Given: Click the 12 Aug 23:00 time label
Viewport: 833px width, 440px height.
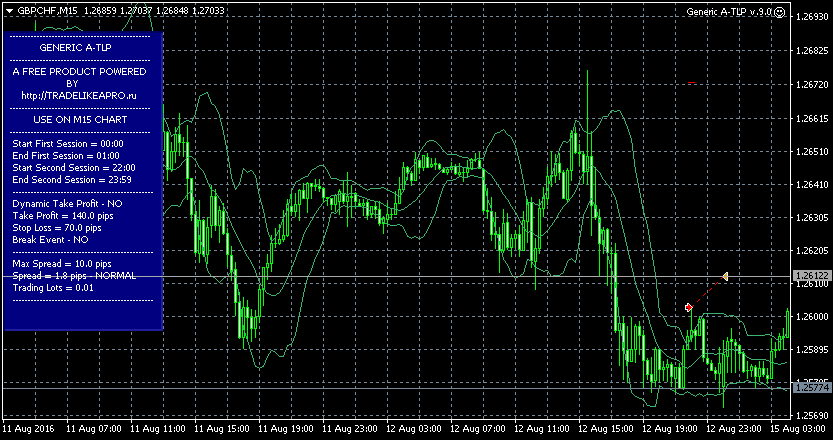Looking at the screenshot, I should point(734,428).
